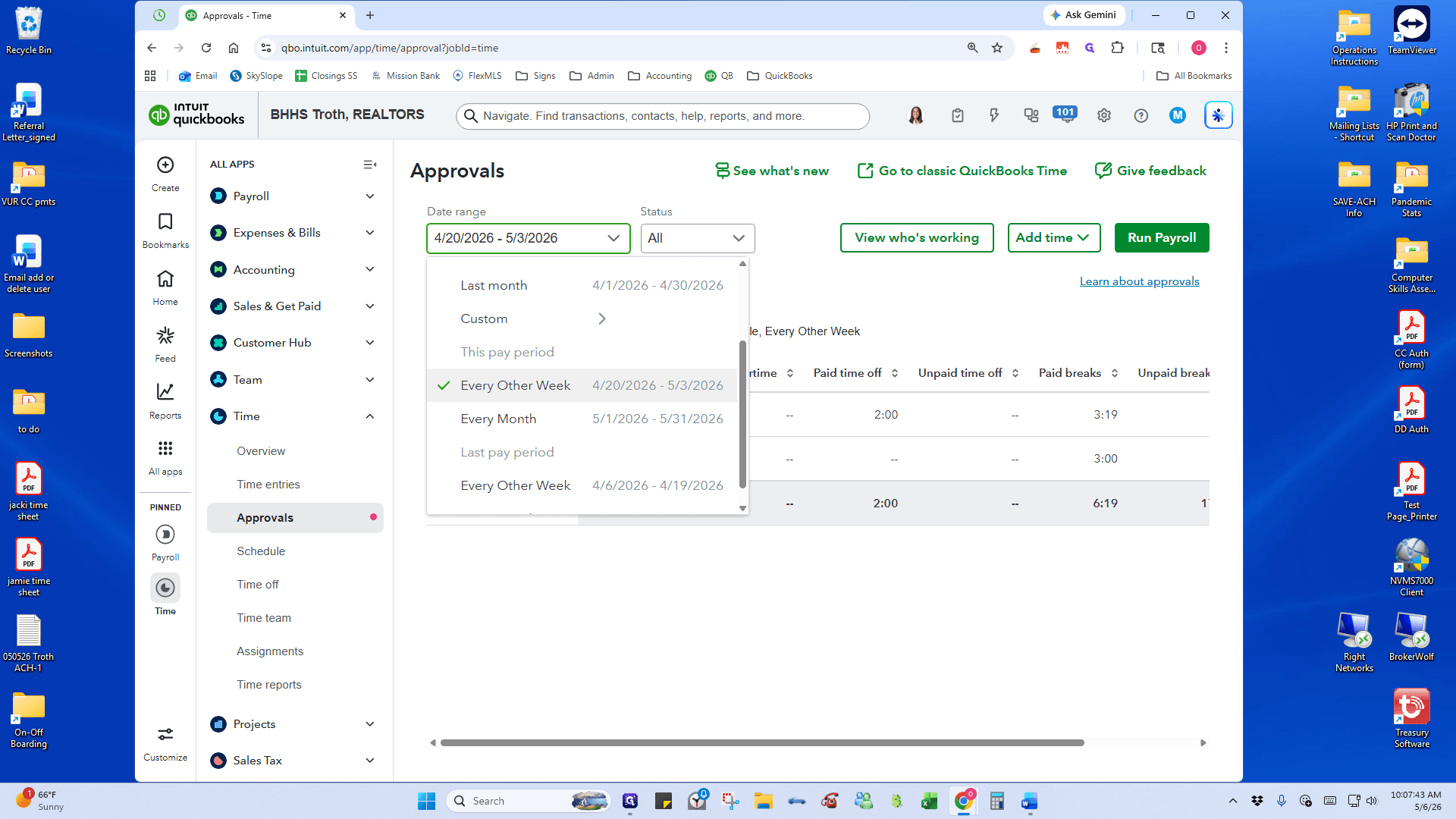
Task: Open Time entries in Time menu
Action: [x=268, y=485]
